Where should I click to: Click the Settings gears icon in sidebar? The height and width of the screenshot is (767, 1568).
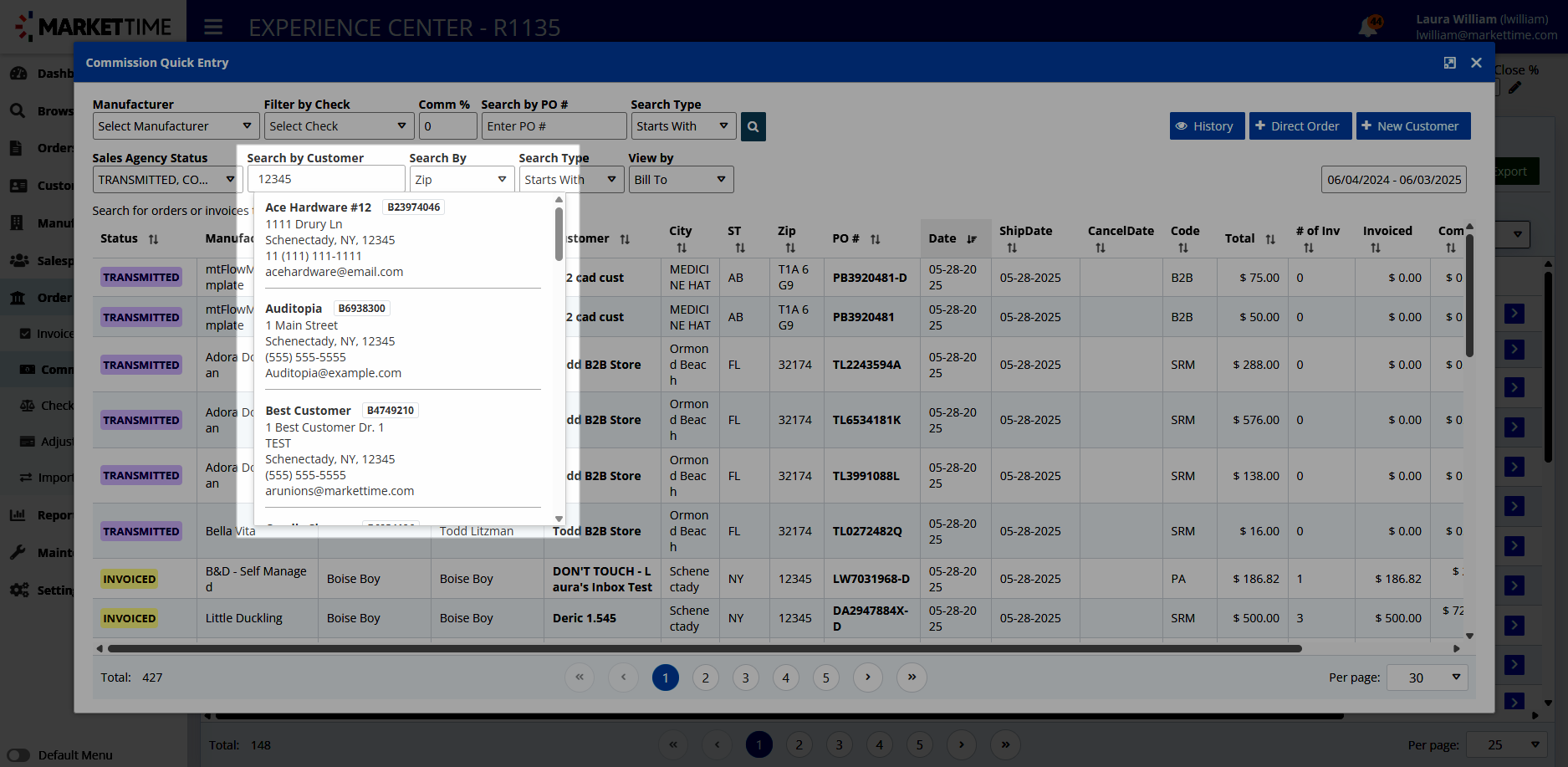tap(18, 590)
